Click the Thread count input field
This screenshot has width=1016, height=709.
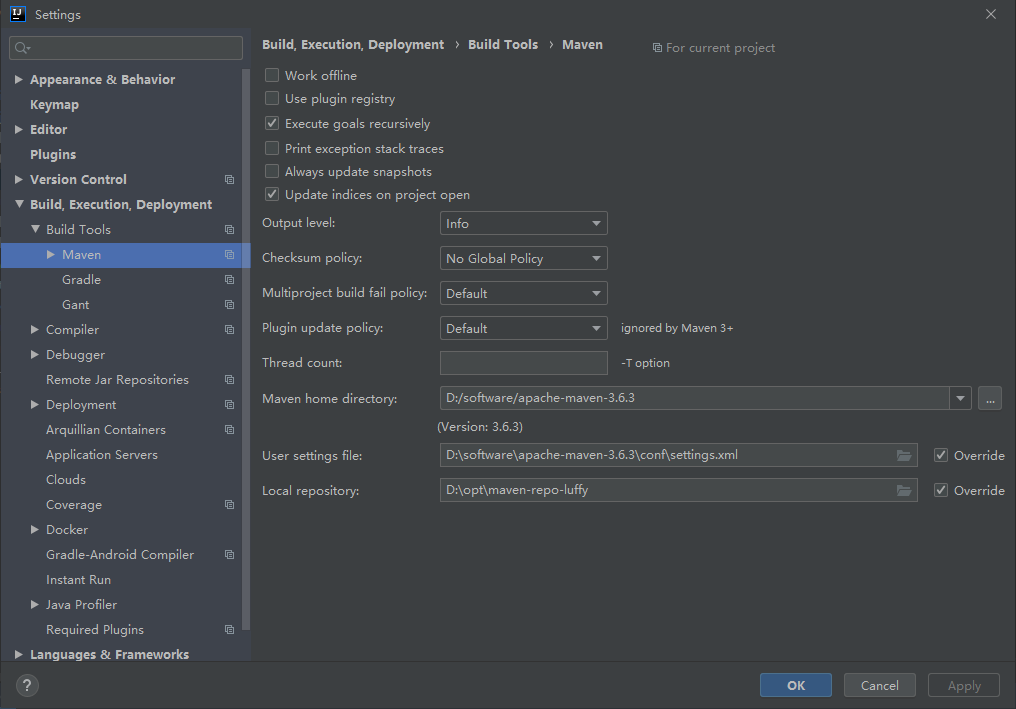[x=523, y=363]
